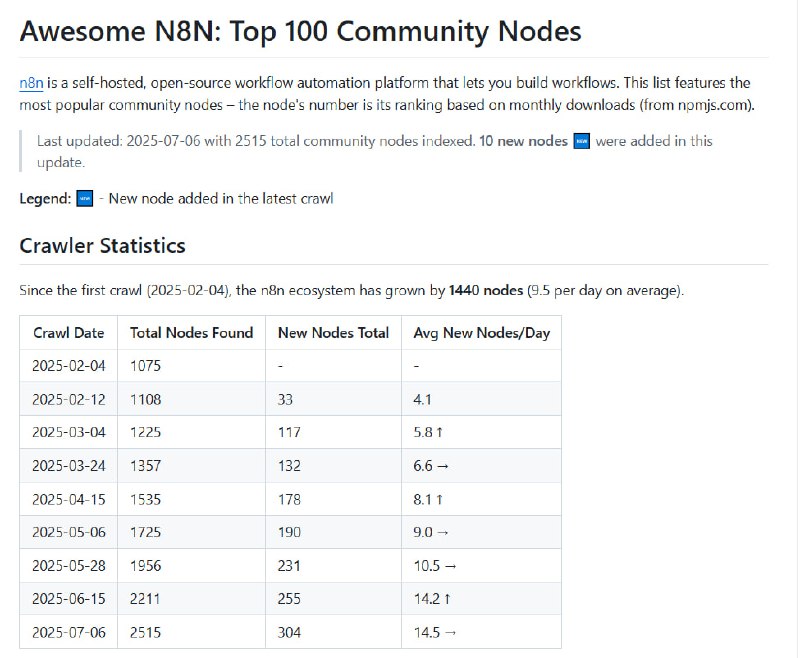Click the Crawler Statistics heading
The height and width of the screenshot is (658, 800).
pyautogui.click(x=102, y=245)
